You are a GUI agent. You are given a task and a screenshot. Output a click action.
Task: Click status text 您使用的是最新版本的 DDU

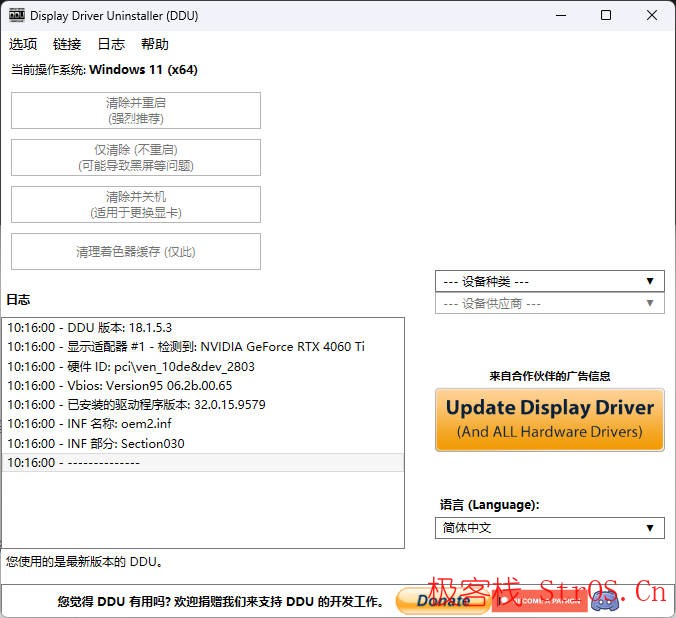[84, 562]
